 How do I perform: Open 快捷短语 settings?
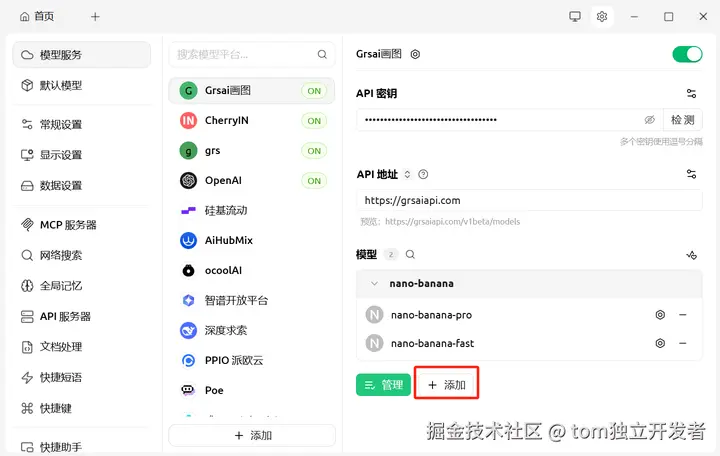(81, 377)
